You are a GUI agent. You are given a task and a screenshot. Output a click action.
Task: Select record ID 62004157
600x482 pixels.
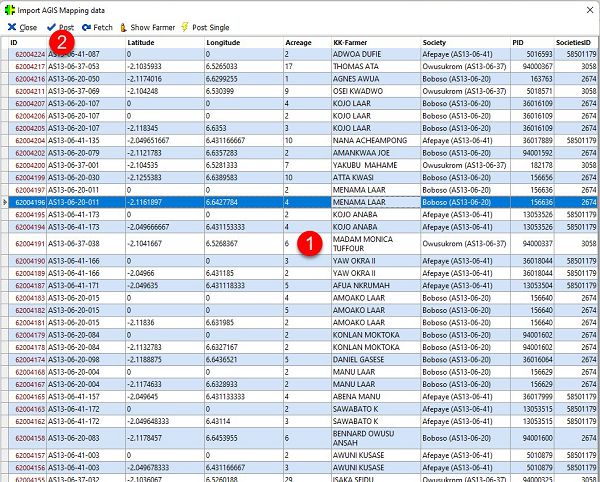click(x=28, y=455)
